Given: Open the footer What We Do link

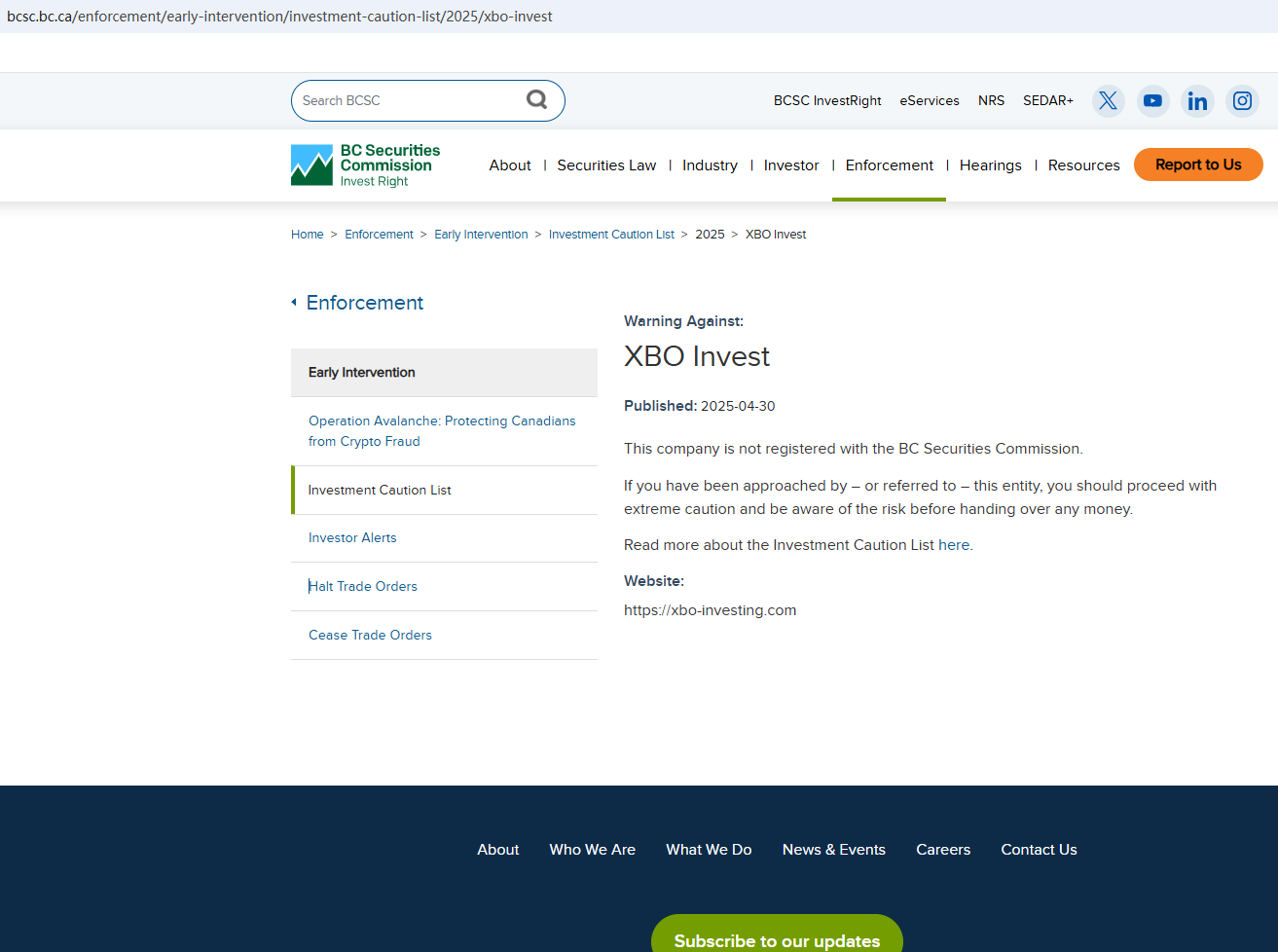Looking at the screenshot, I should pos(709,850).
